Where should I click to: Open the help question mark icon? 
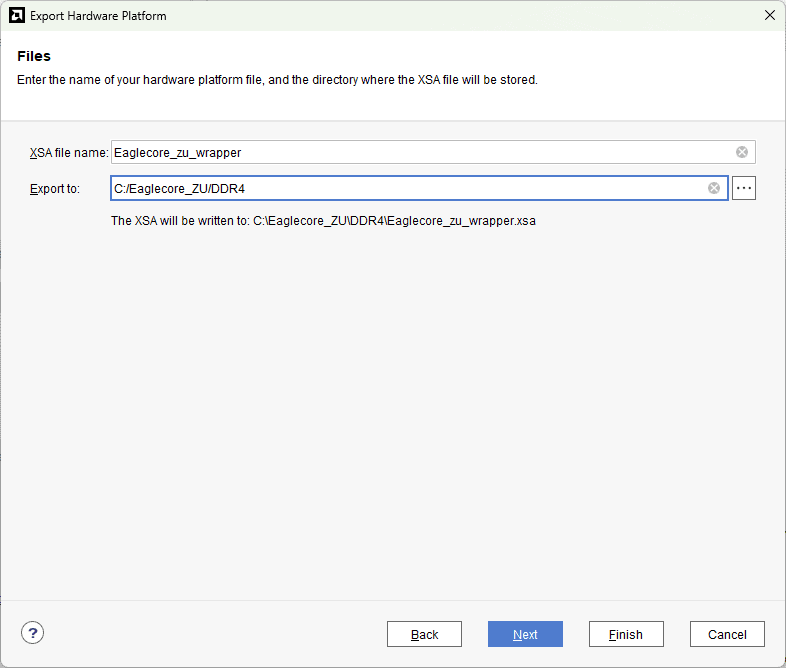pyautogui.click(x=33, y=632)
